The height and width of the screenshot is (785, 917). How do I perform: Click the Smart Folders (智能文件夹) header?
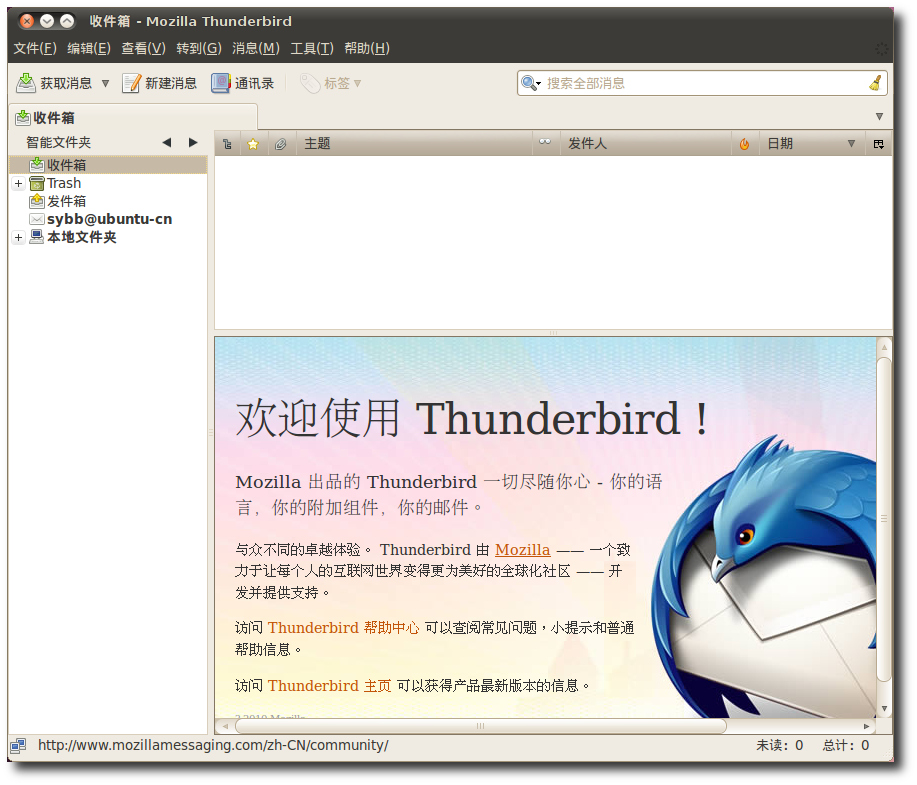[x=58, y=142]
